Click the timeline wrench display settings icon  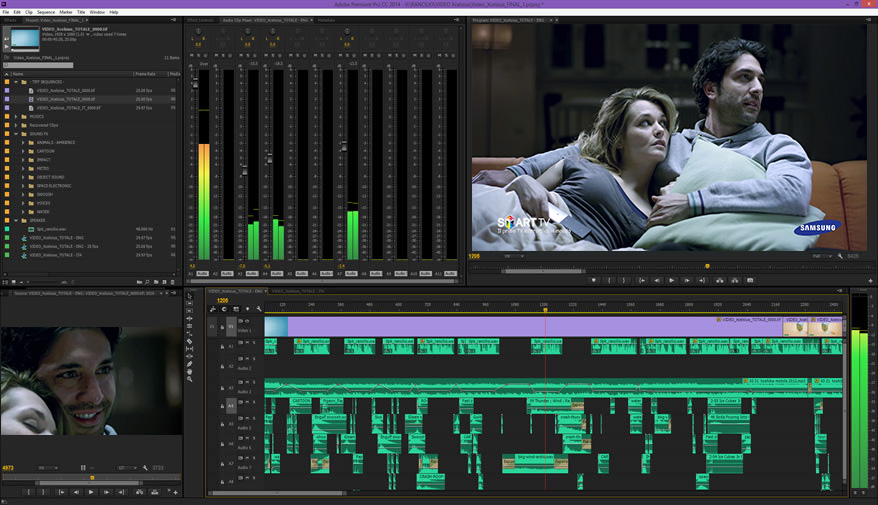(259, 309)
